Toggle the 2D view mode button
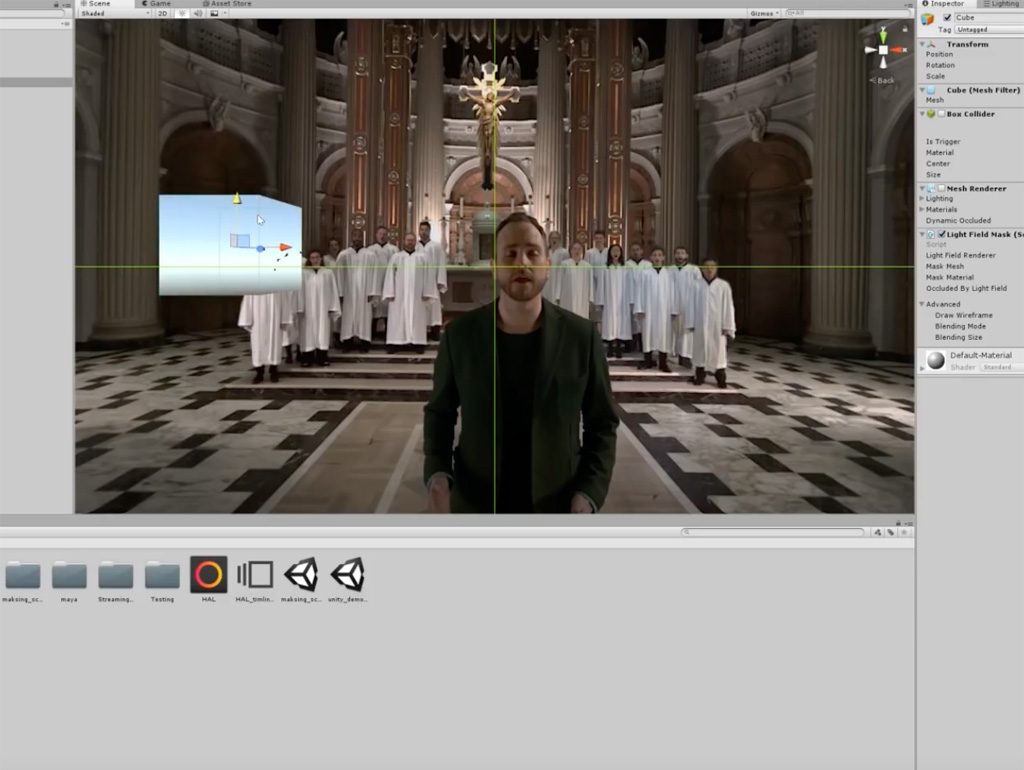Screen dimensions: 1024x770 (x=163, y=13)
